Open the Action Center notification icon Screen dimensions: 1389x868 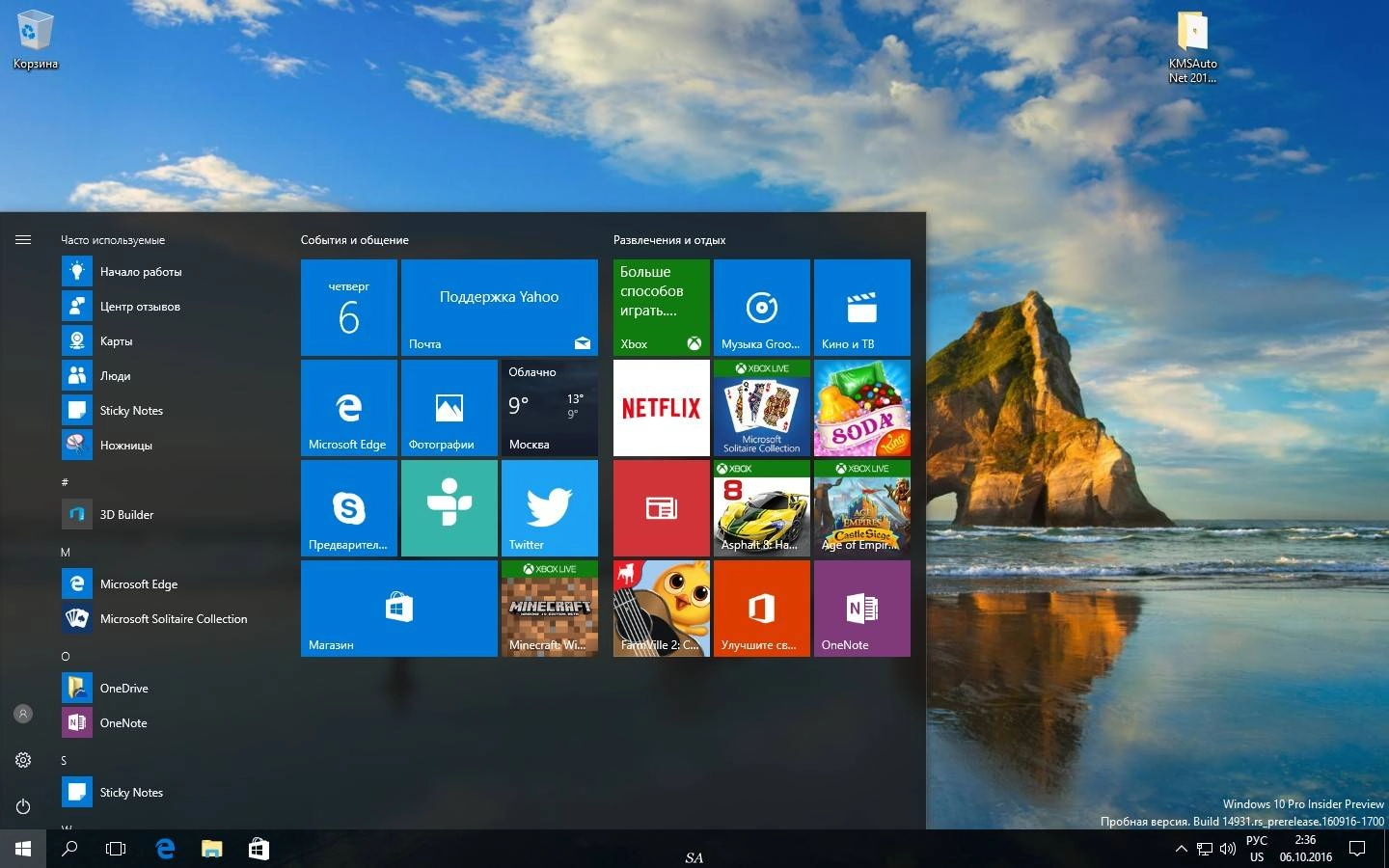pyautogui.click(x=1357, y=849)
